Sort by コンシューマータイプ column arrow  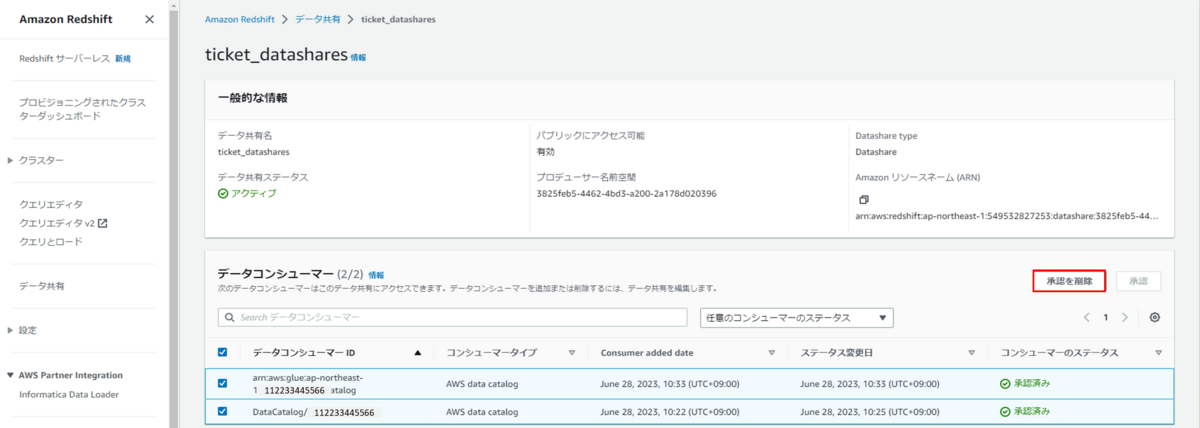pyautogui.click(x=572, y=353)
